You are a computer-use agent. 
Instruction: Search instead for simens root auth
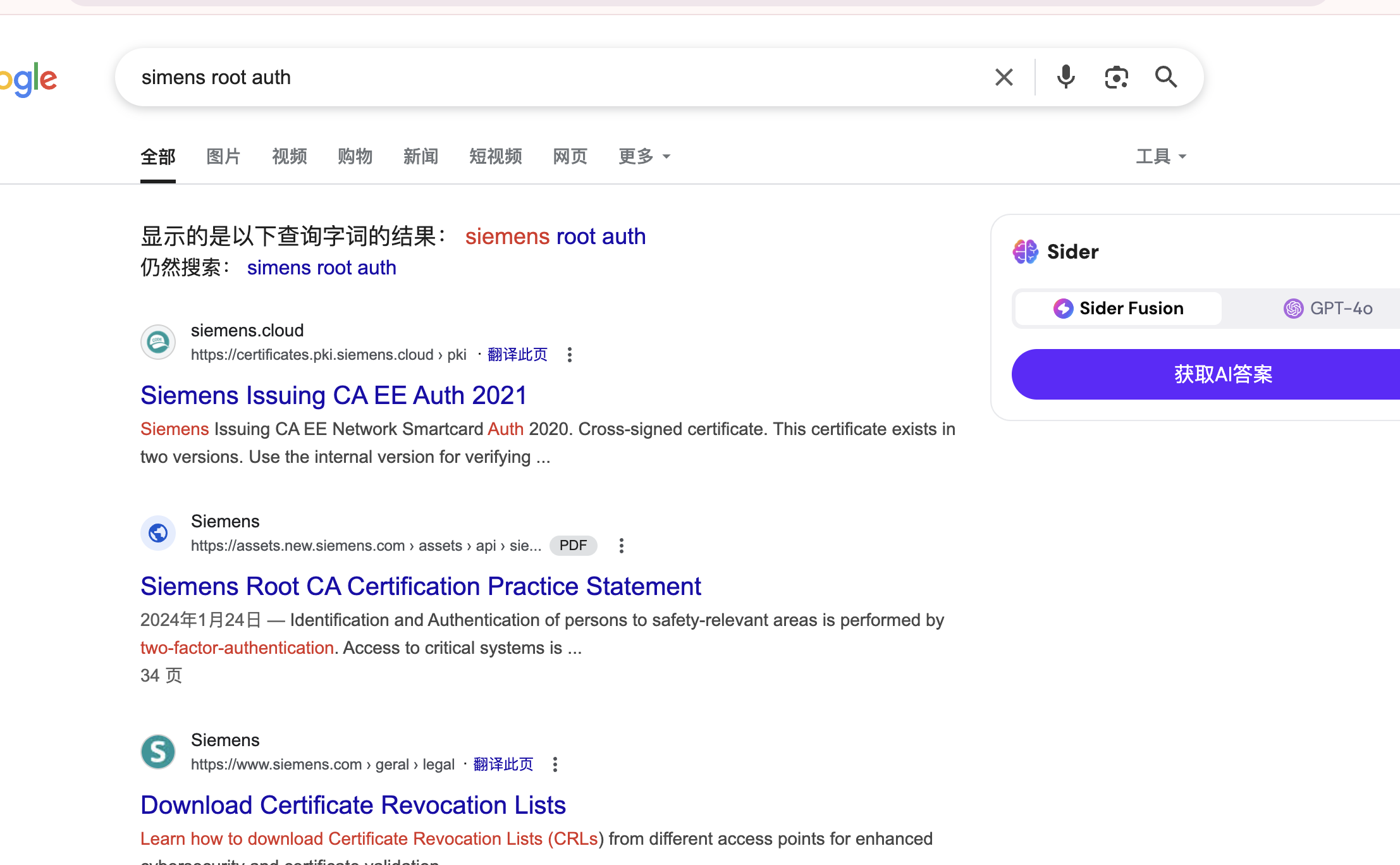click(x=321, y=267)
